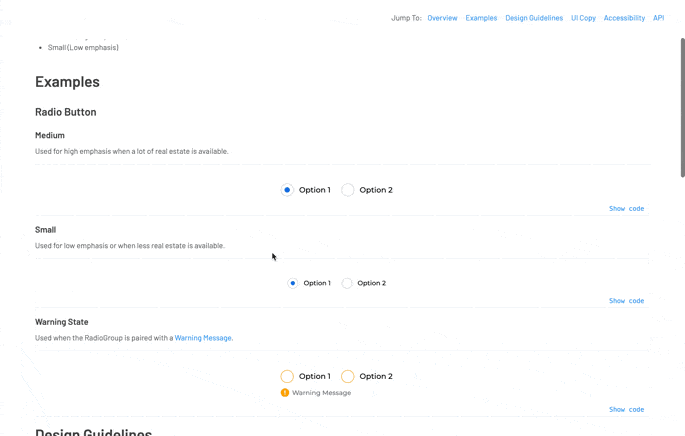Viewport: 685px width, 436px height.
Task: Show code for the Small example
Action: coord(626,301)
